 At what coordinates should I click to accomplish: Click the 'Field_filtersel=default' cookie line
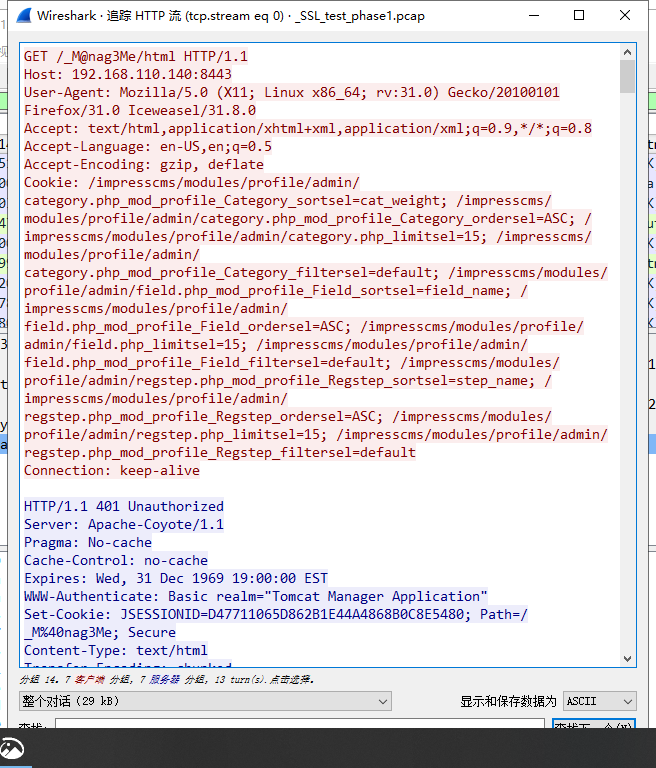tap(292, 363)
